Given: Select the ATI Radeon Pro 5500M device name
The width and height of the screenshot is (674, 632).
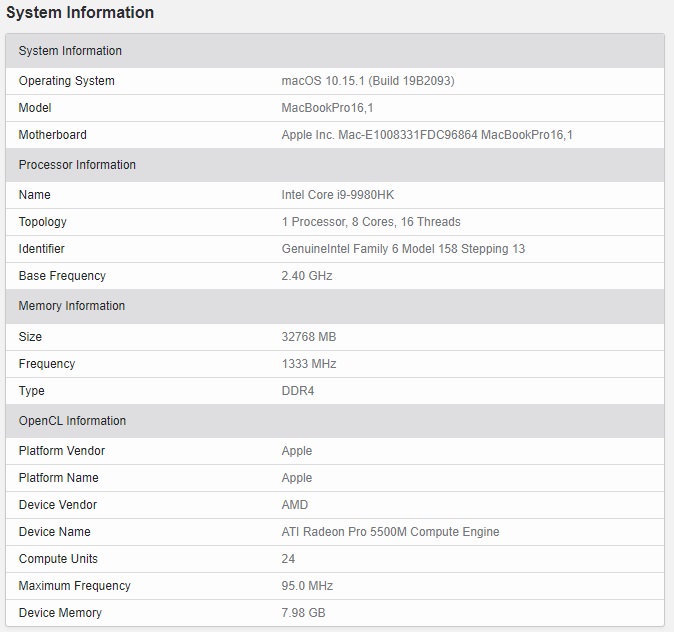Looking at the screenshot, I should pos(390,532).
